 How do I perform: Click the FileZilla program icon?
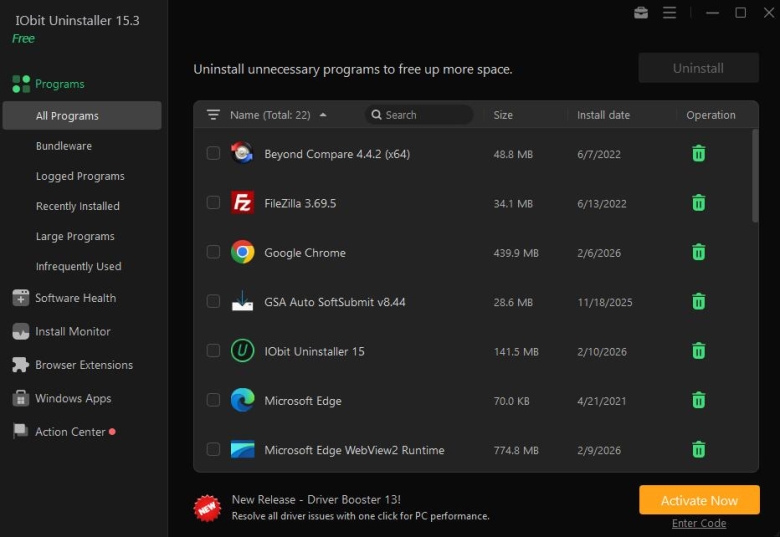click(242, 203)
